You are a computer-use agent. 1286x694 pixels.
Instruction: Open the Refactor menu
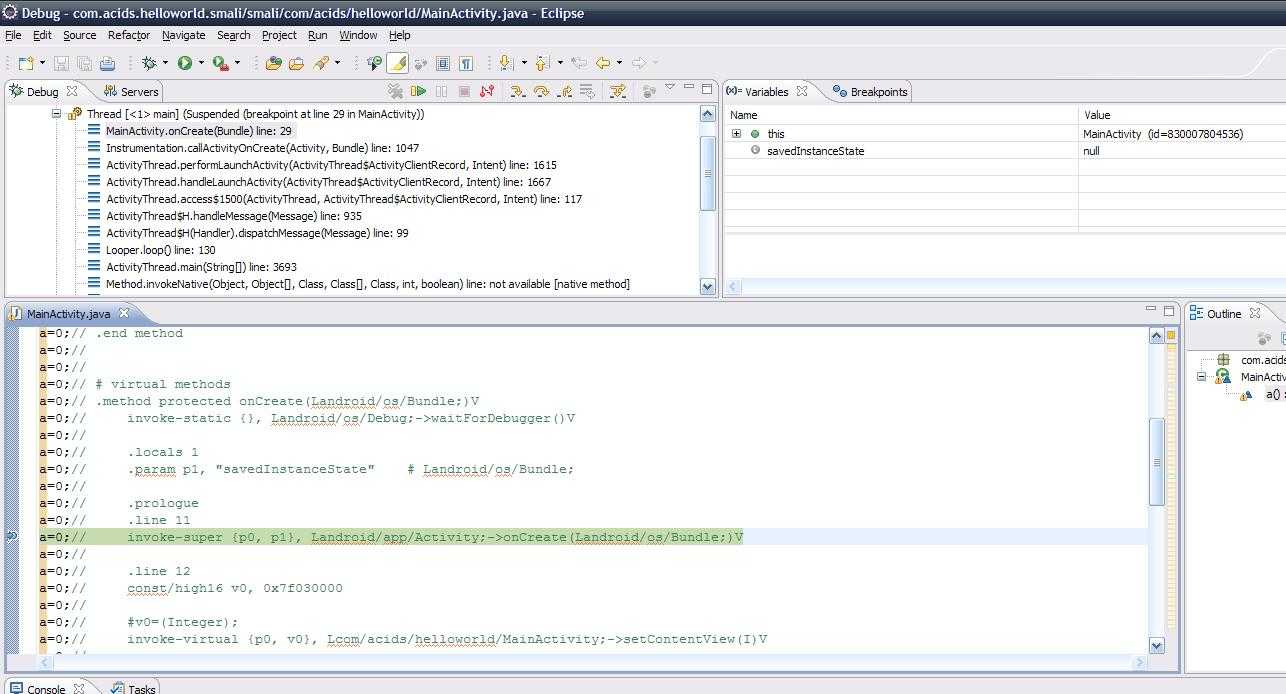[x=129, y=35]
